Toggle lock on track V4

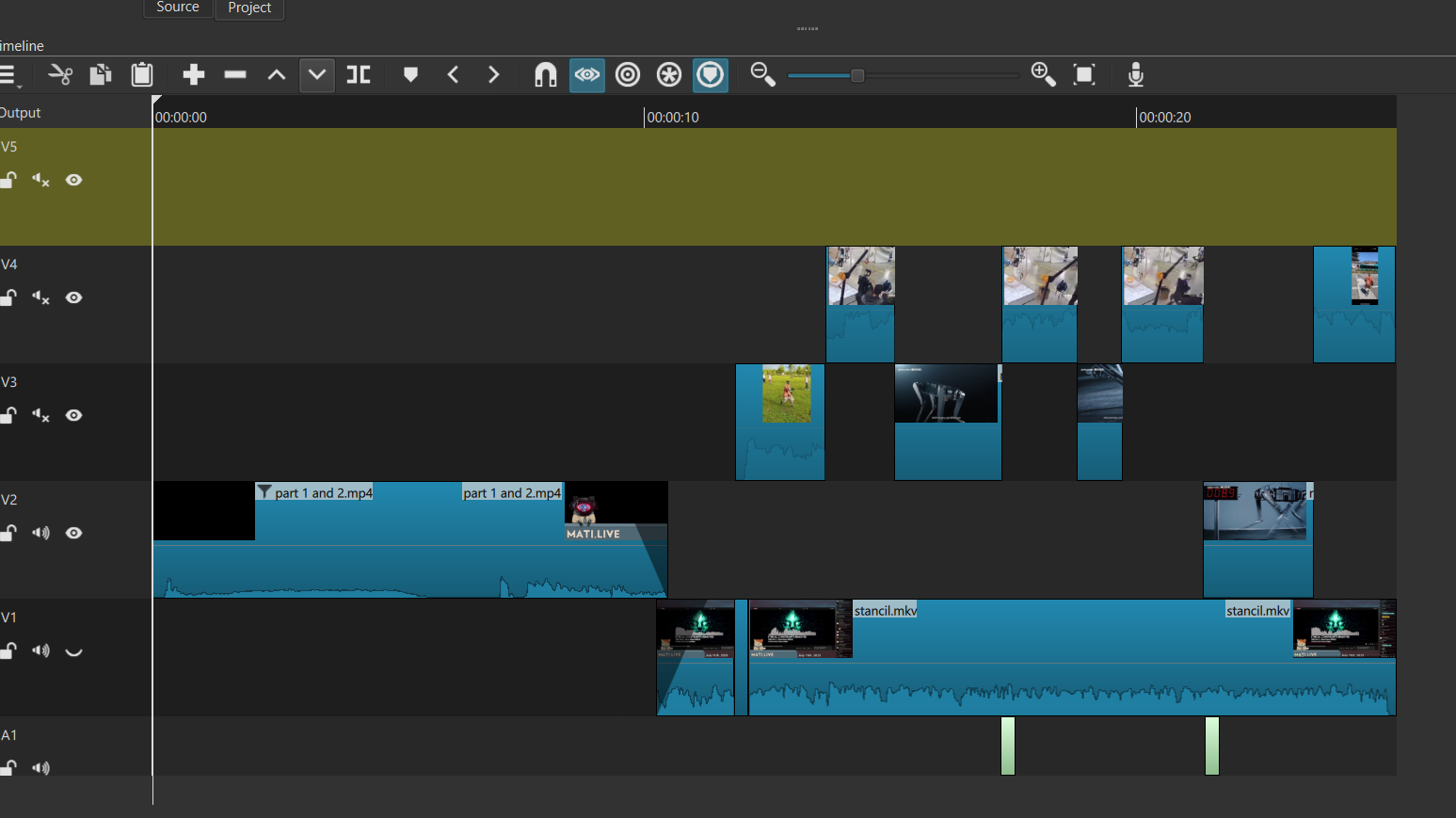tap(8, 297)
